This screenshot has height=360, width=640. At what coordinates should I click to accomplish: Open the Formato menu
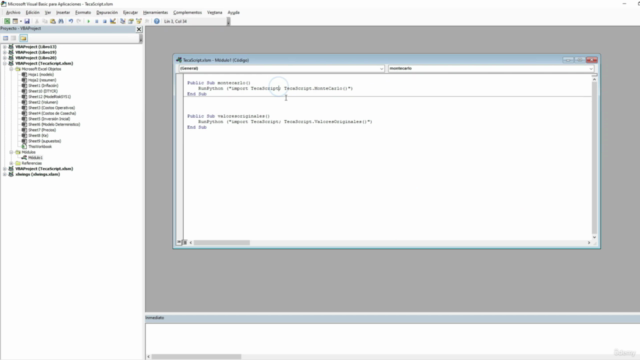pos(83,13)
